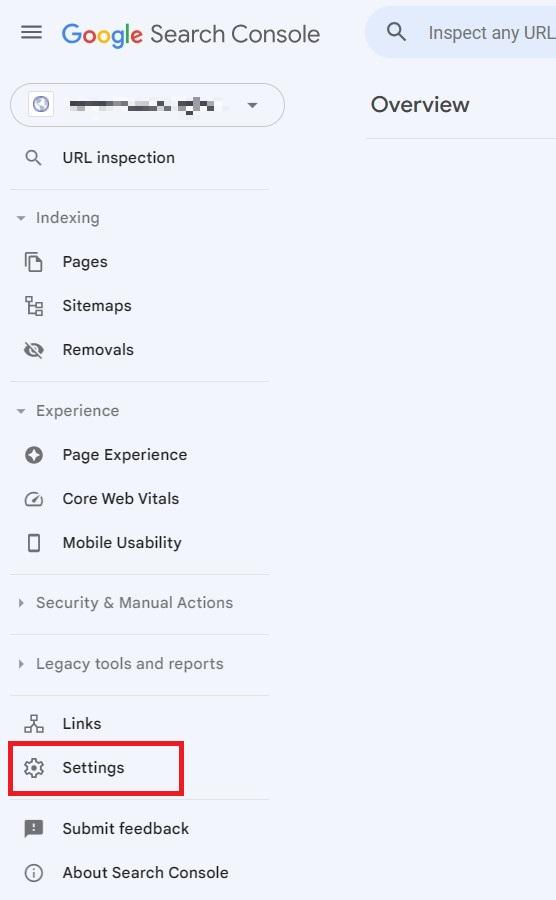The image size is (556, 900).
Task: Click the Links network icon
Action: [34, 723]
